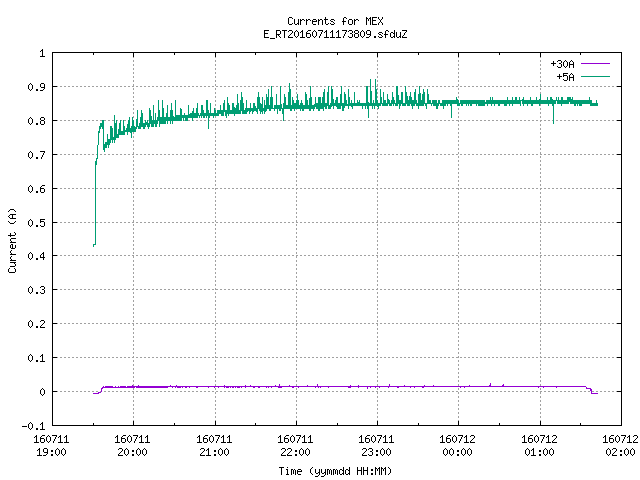Click the y-axis tick label '0.9'
The image size is (640, 480).
36,87
